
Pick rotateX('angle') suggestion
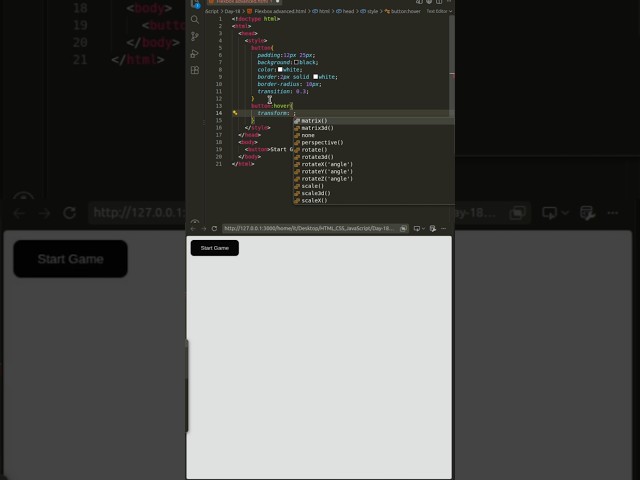click(374, 164)
